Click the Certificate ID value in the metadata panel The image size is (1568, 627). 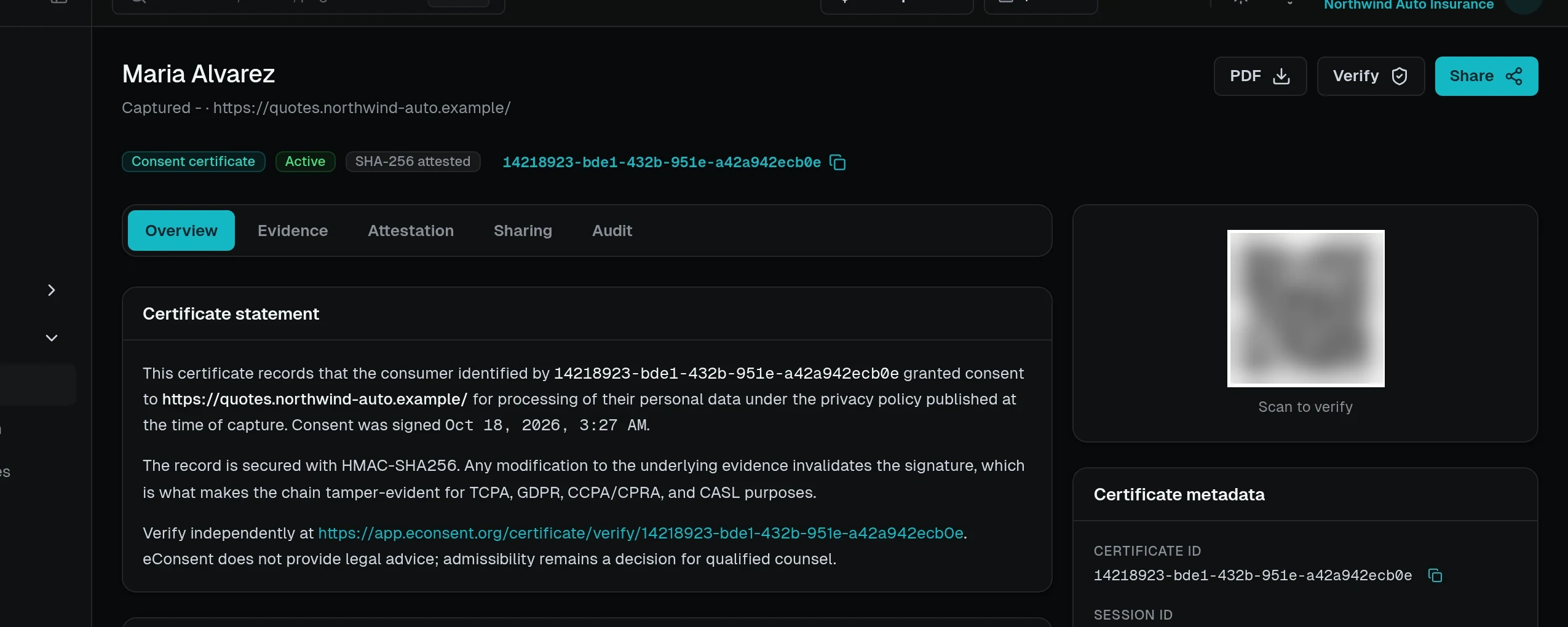pos(1253,575)
